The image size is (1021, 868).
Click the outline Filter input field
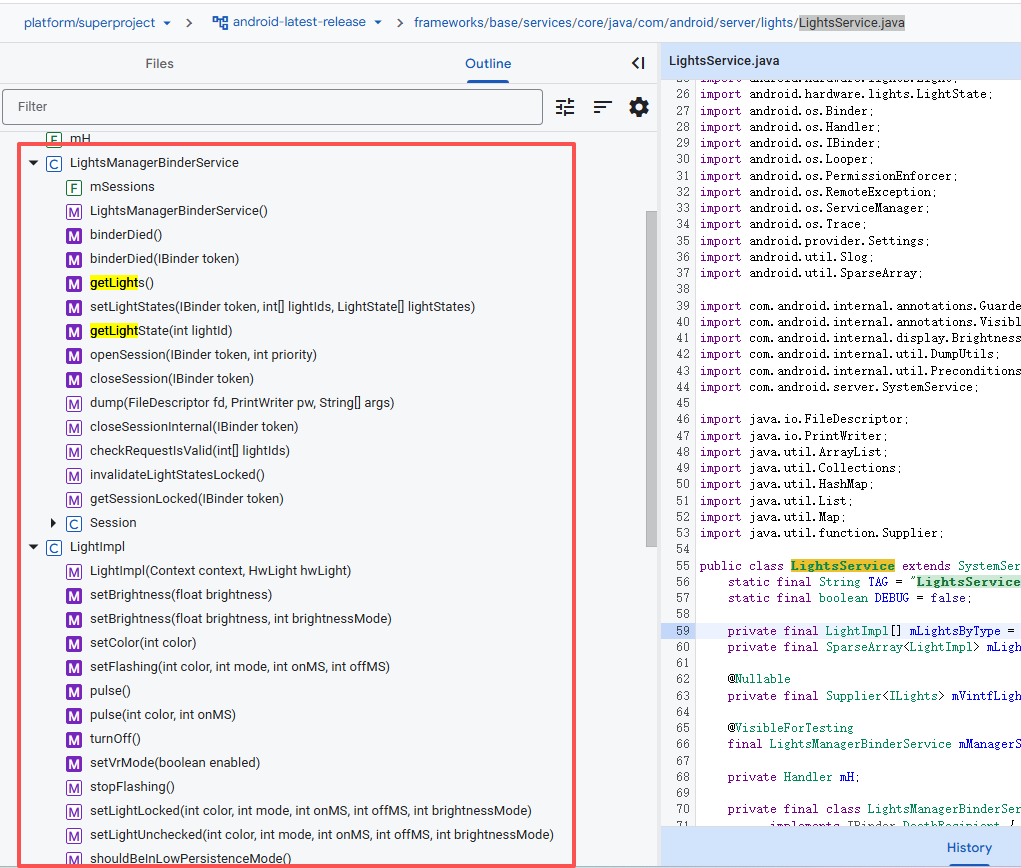click(272, 107)
